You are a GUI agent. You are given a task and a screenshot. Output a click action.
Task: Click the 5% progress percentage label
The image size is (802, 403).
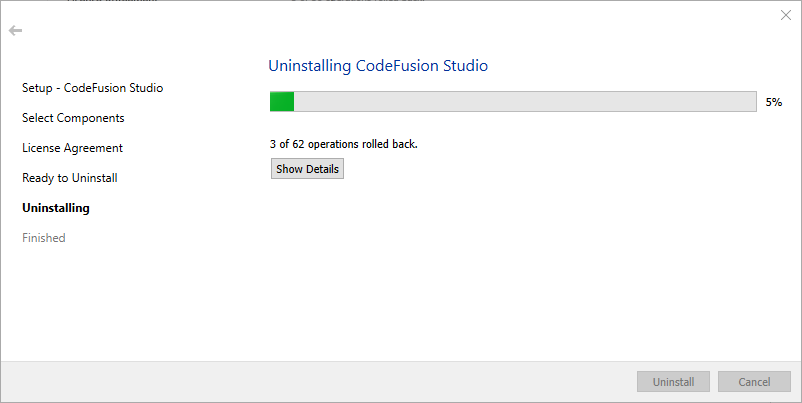click(x=773, y=102)
